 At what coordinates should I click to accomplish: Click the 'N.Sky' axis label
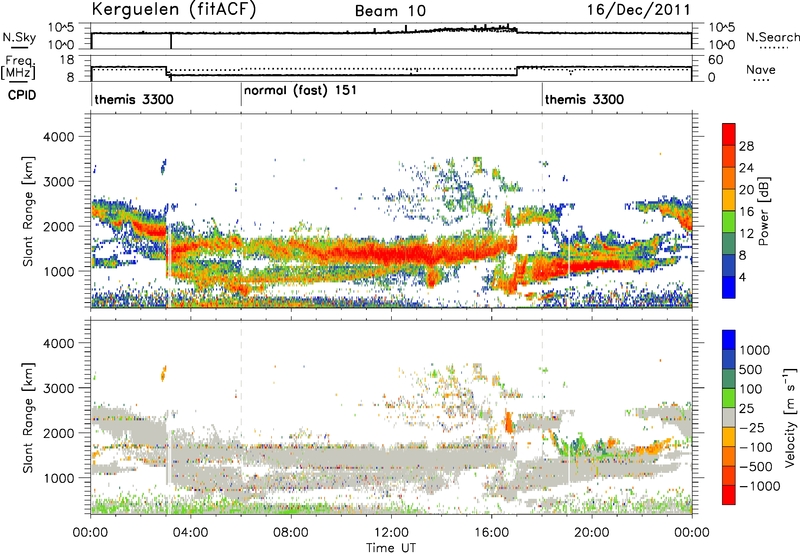[19, 37]
